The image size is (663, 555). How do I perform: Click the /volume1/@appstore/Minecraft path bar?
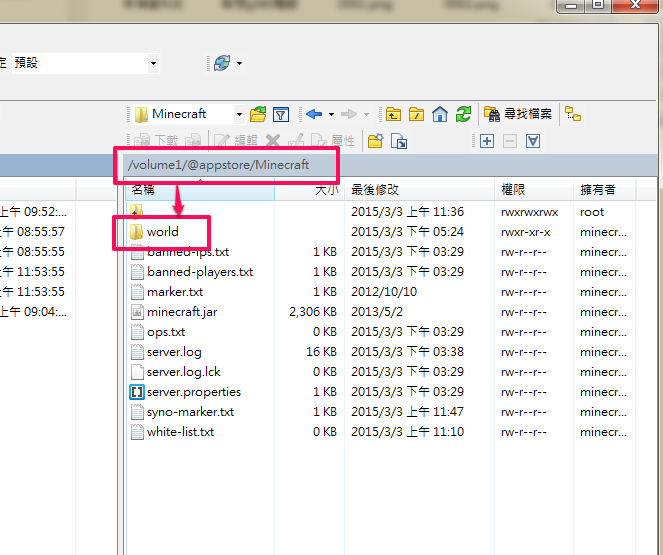[x=218, y=165]
